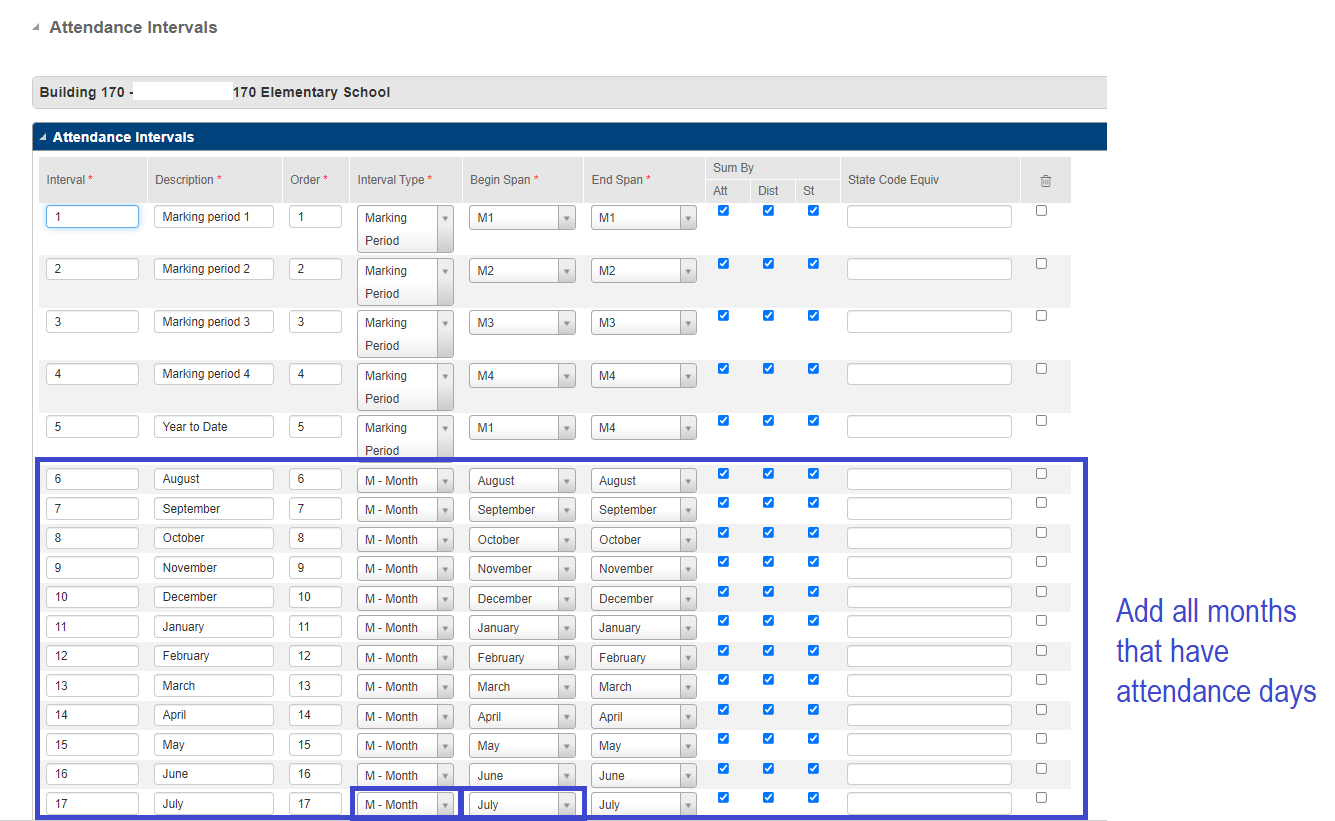Click the trash delete column icon

point(1045,181)
